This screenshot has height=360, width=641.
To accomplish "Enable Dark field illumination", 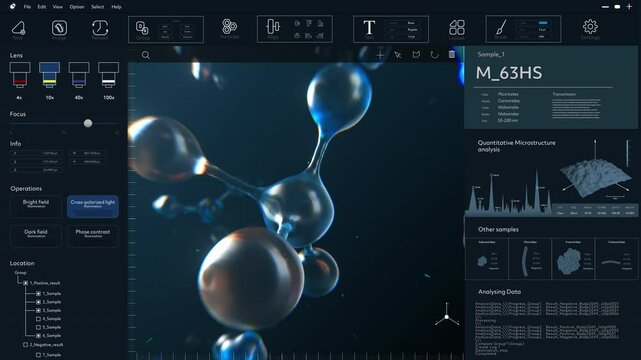I will coord(36,236).
